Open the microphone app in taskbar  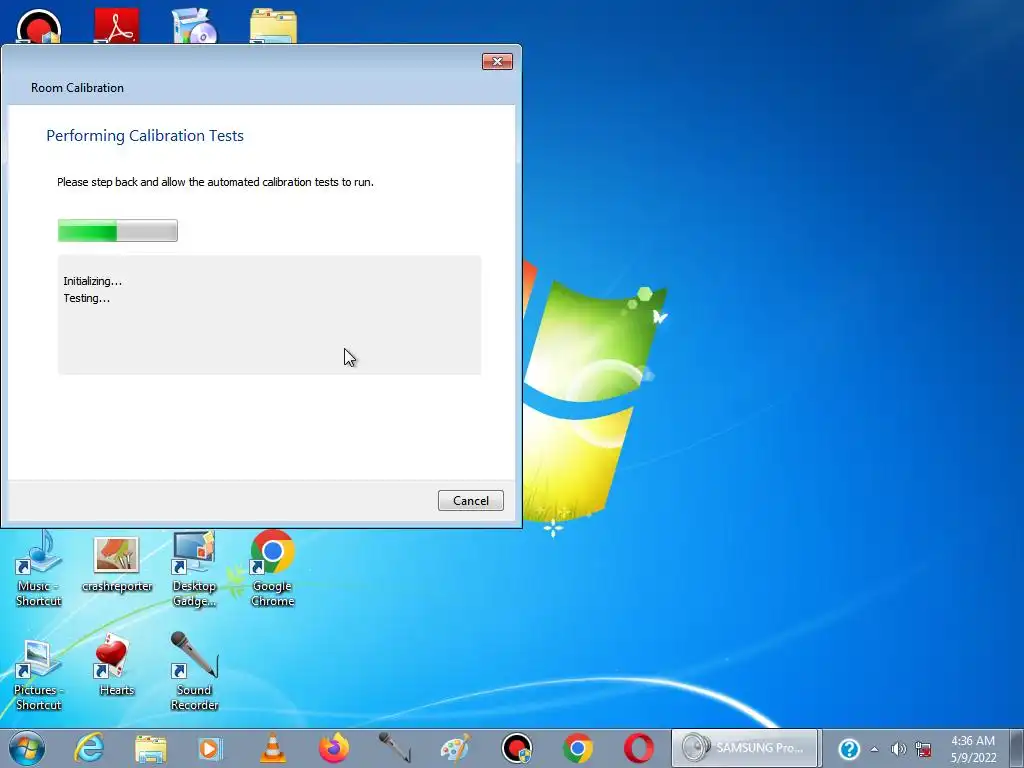394,748
